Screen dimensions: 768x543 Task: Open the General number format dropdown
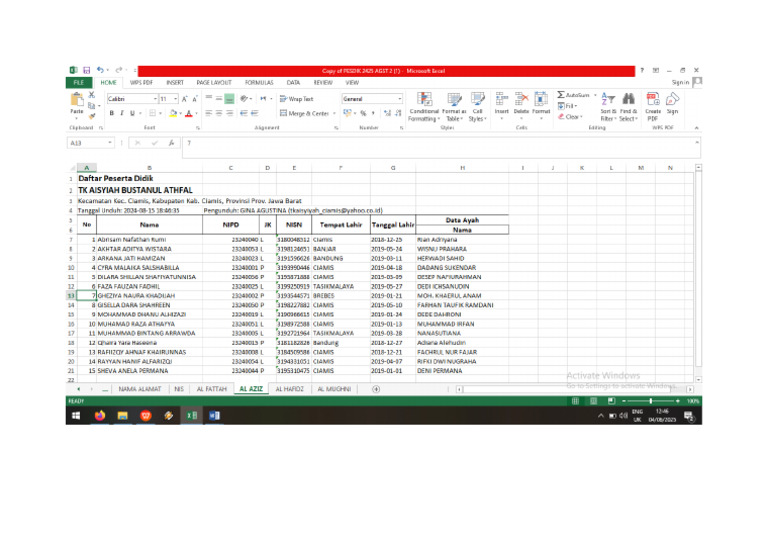click(x=400, y=99)
